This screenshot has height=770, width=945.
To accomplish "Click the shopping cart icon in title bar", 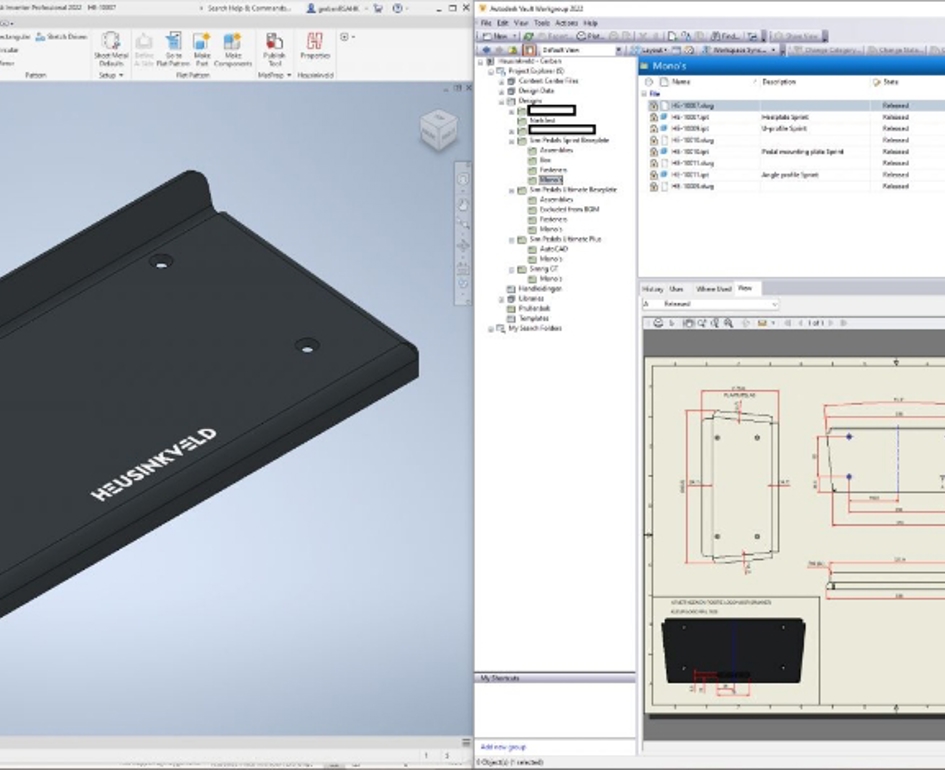I will click(378, 8).
